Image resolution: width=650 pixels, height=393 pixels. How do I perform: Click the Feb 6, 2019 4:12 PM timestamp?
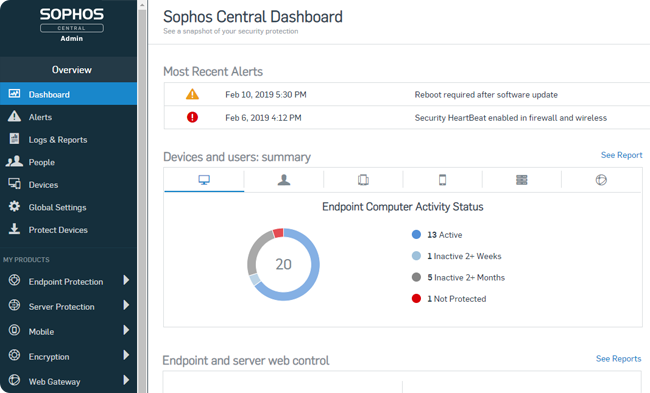click(263, 118)
